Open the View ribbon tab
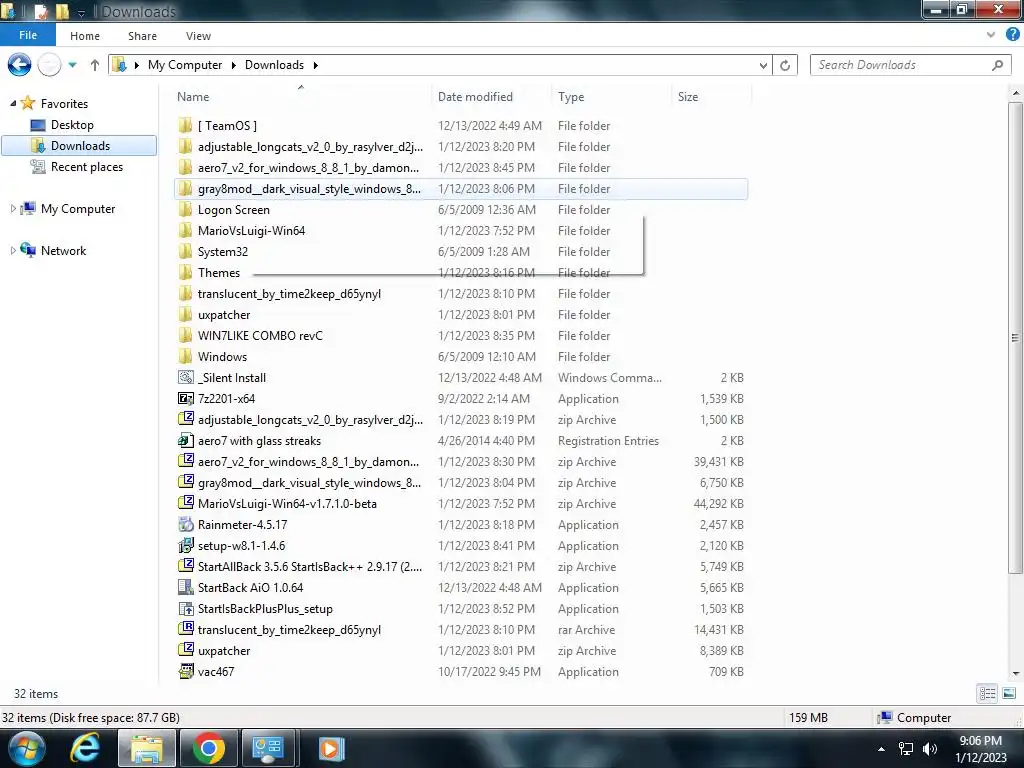 [199, 36]
